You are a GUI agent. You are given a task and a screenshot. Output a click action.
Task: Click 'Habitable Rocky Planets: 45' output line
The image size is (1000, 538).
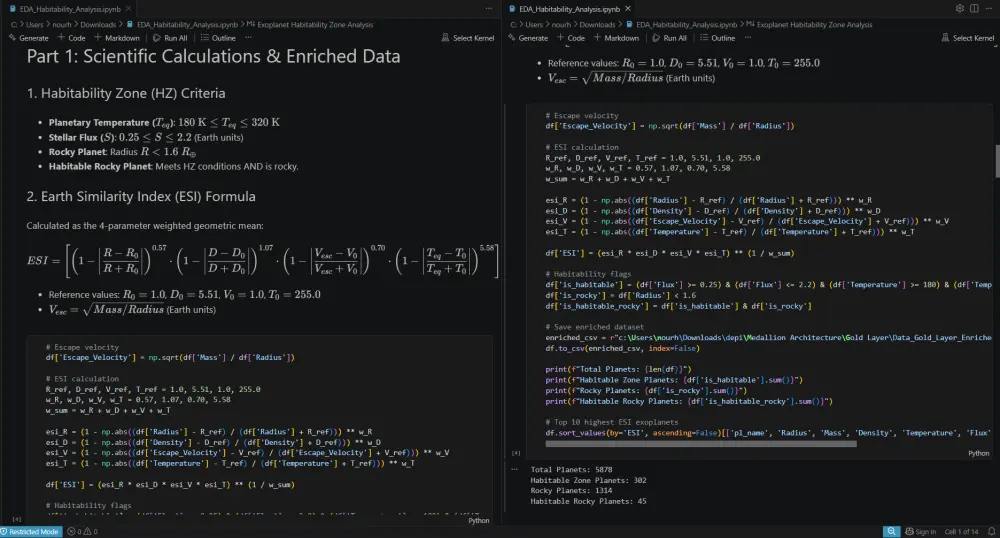(x=588, y=502)
